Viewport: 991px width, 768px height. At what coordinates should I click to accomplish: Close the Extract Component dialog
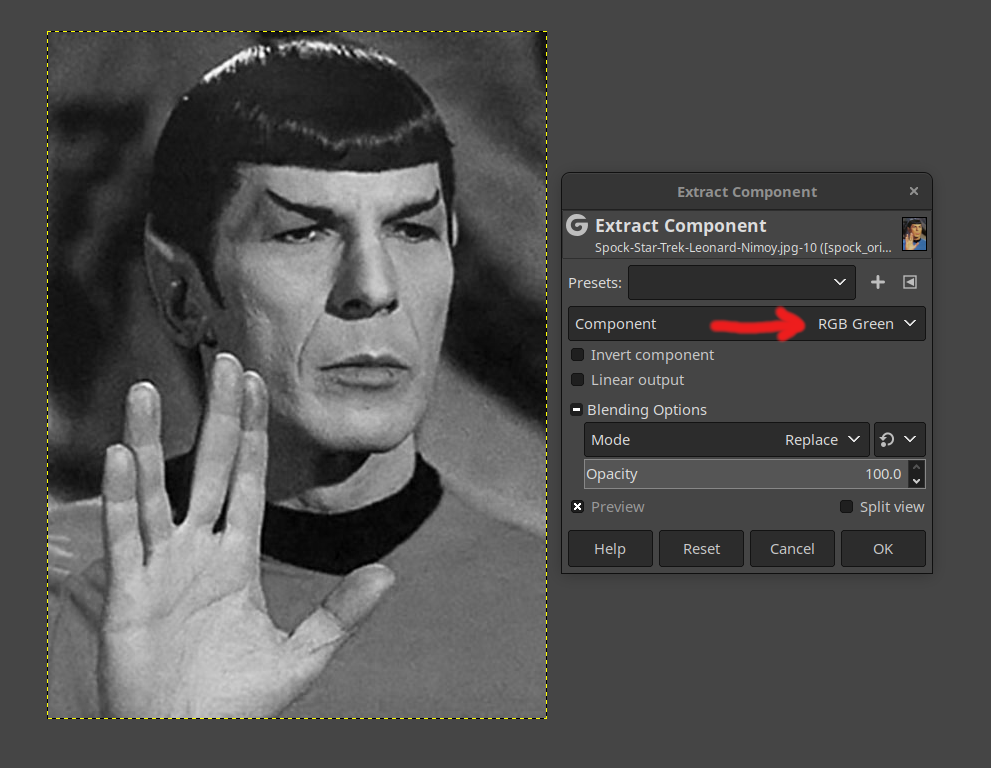[913, 191]
